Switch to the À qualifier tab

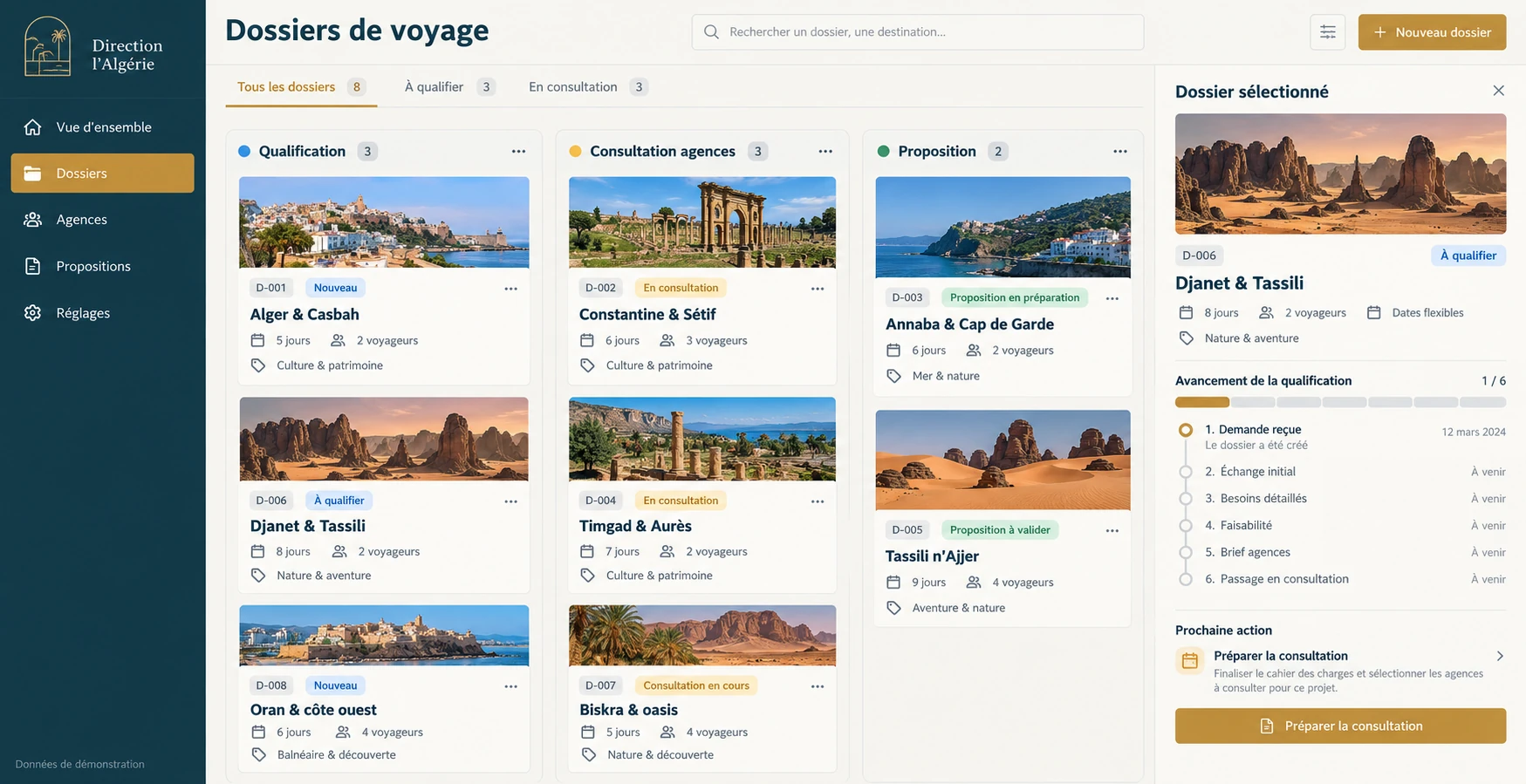[449, 87]
